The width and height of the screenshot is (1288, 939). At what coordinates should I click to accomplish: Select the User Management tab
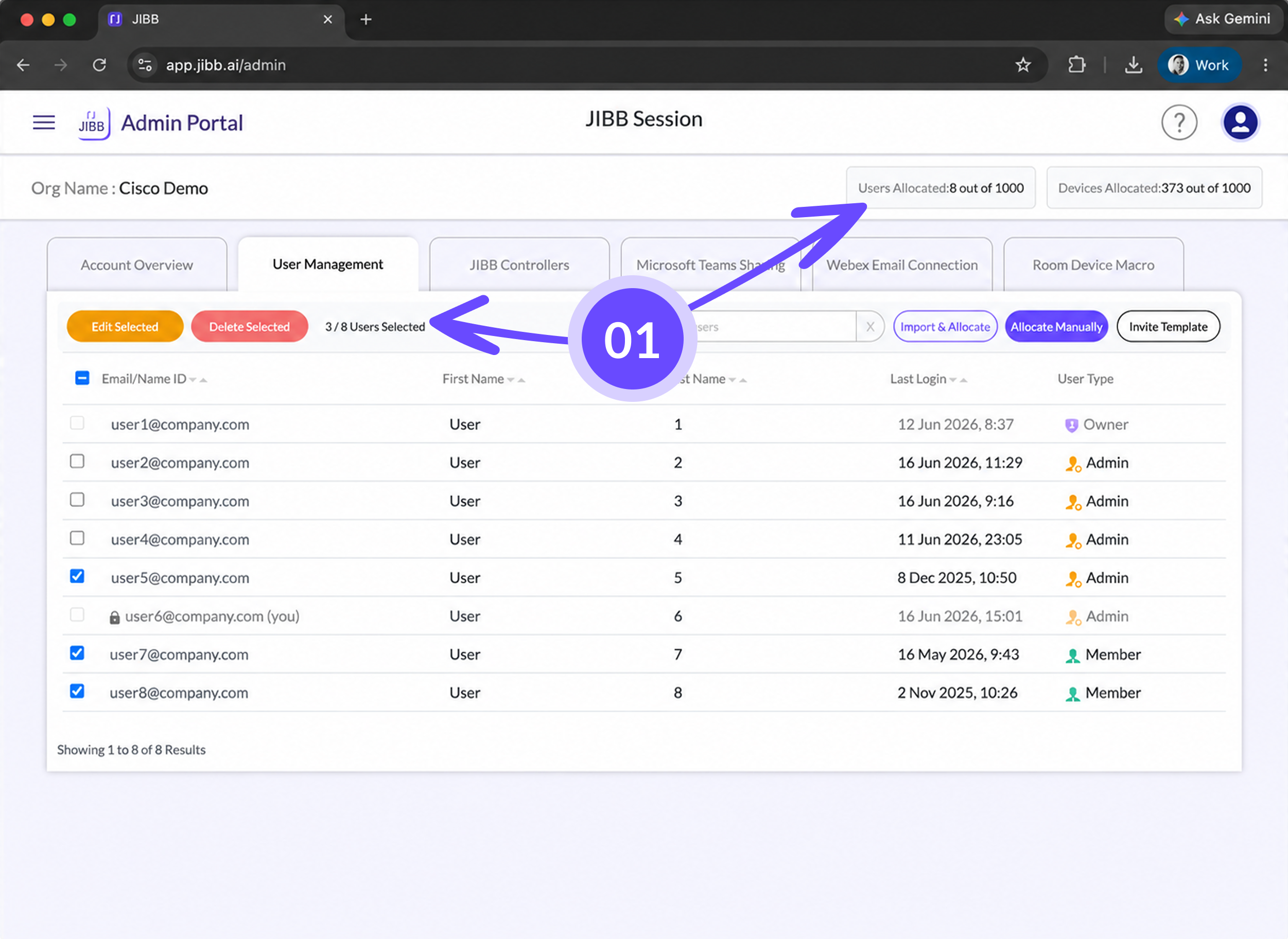point(327,264)
